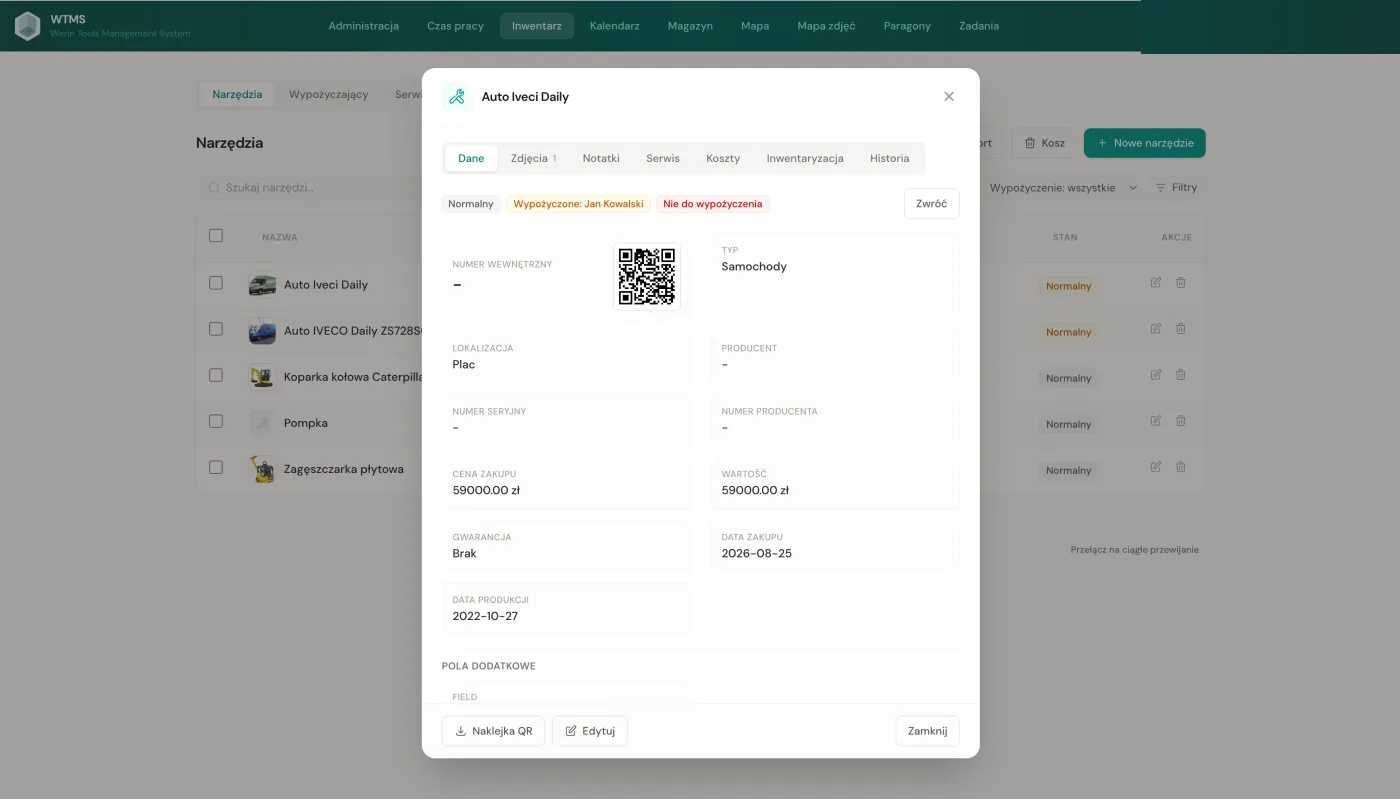
Task: Click the Wypożyczone: Jan Kowalski badge
Action: (578, 204)
